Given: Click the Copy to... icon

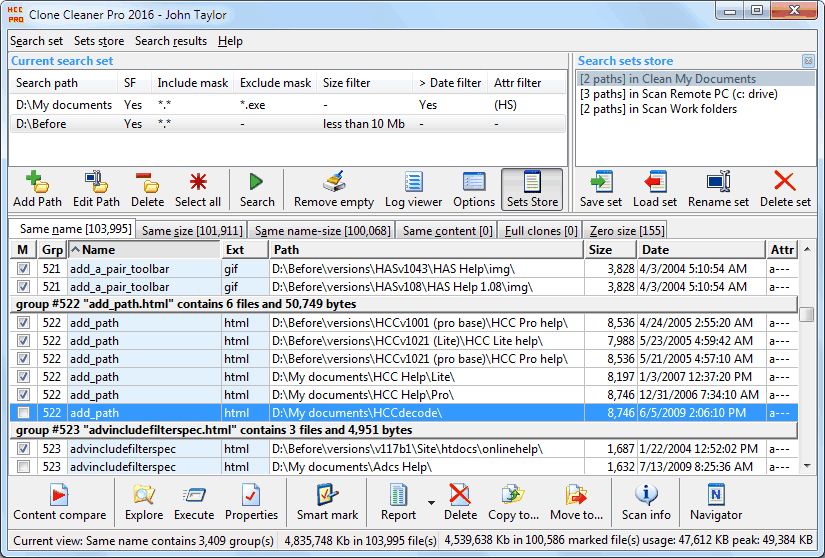Looking at the screenshot, I should (513, 495).
